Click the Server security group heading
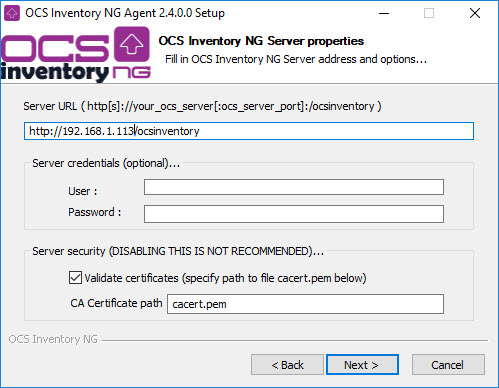The width and height of the screenshot is (499, 388). point(178,251)
